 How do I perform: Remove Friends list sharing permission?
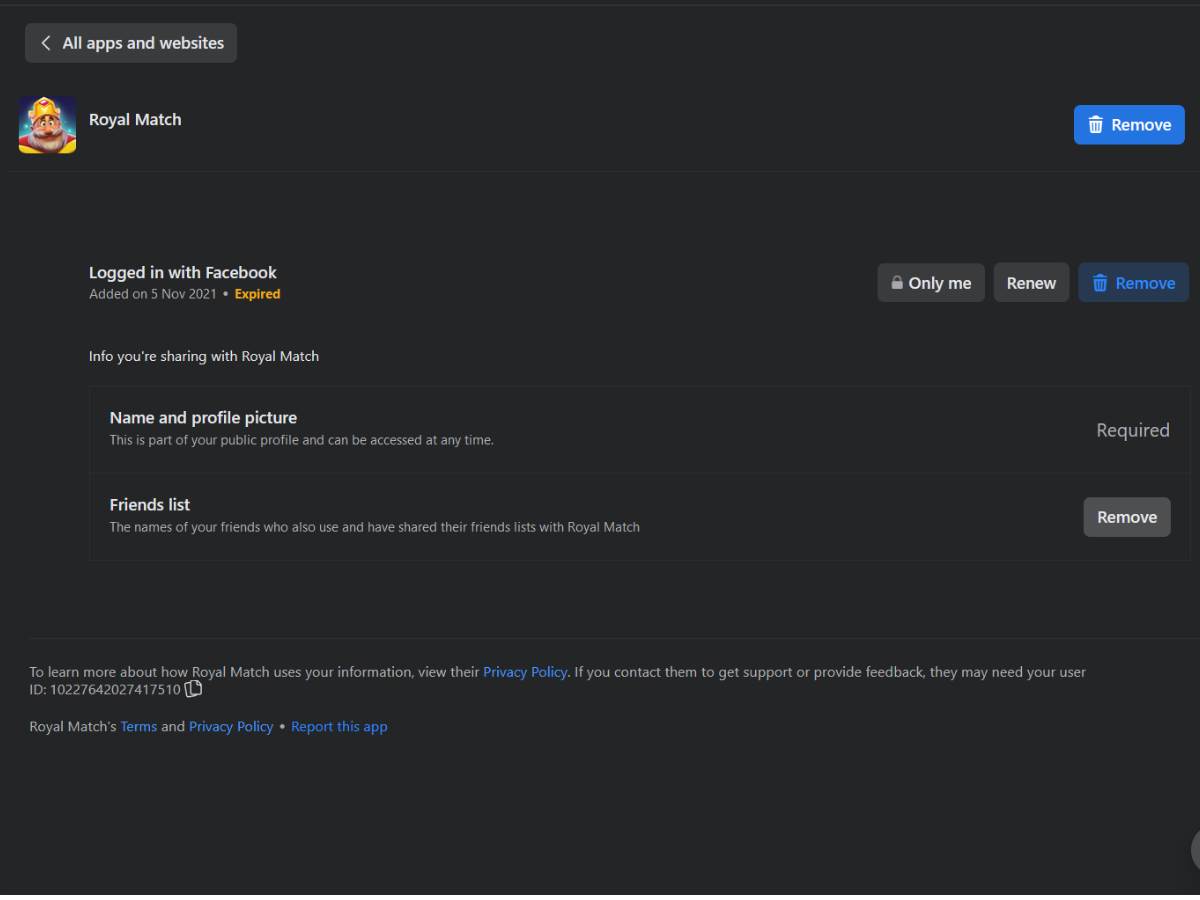click(1126, 517)
